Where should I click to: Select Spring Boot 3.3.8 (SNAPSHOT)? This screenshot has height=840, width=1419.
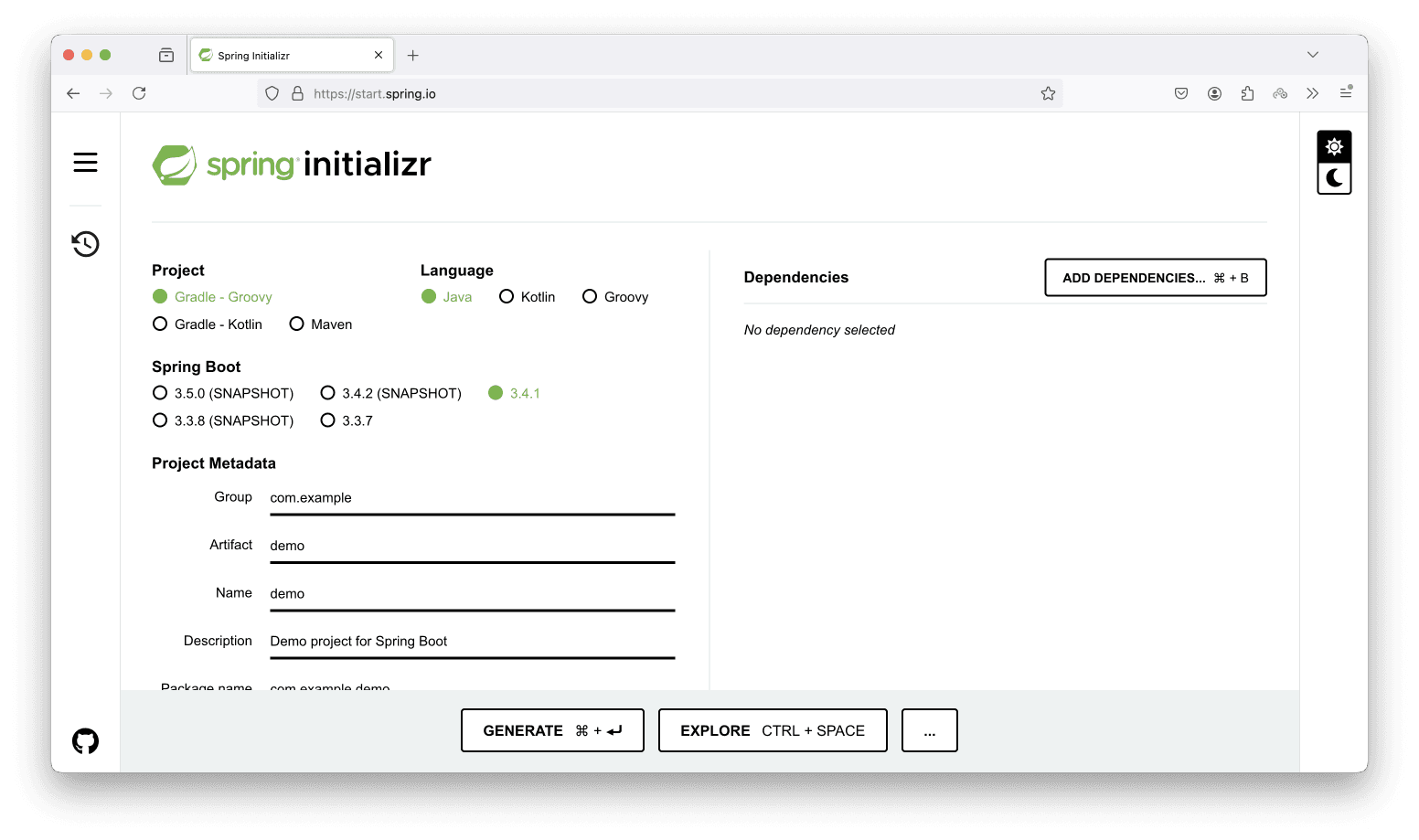[x=223, y=420]
